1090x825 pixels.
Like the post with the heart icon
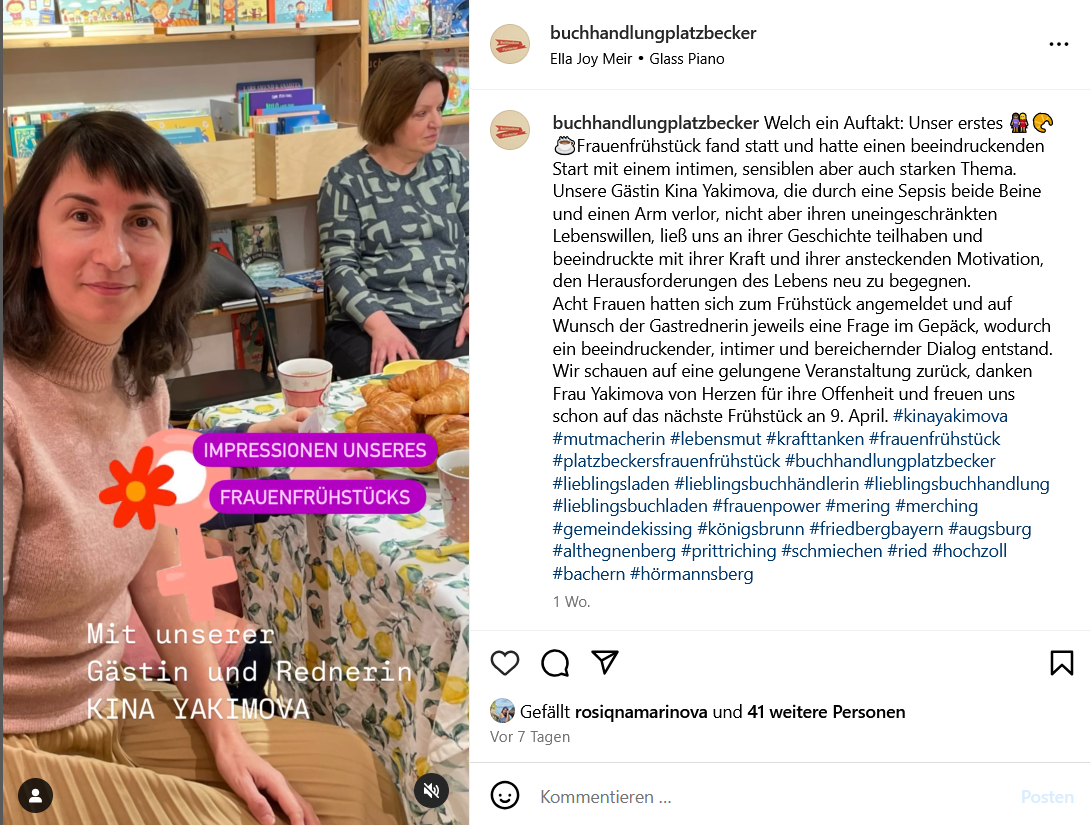pyautogui.click(x=505, y=663)
